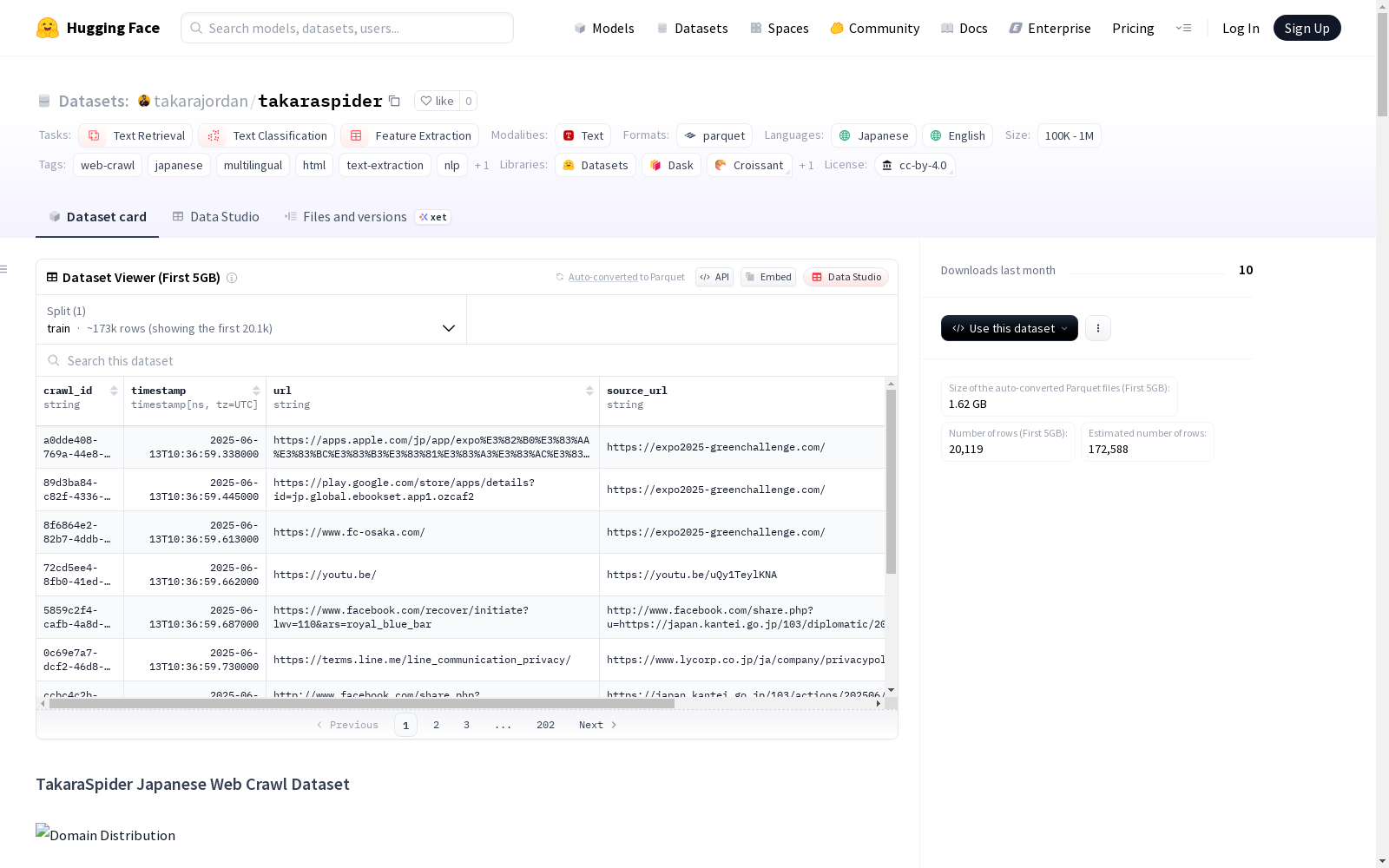Select the Text Retrieval task tag

135,135
